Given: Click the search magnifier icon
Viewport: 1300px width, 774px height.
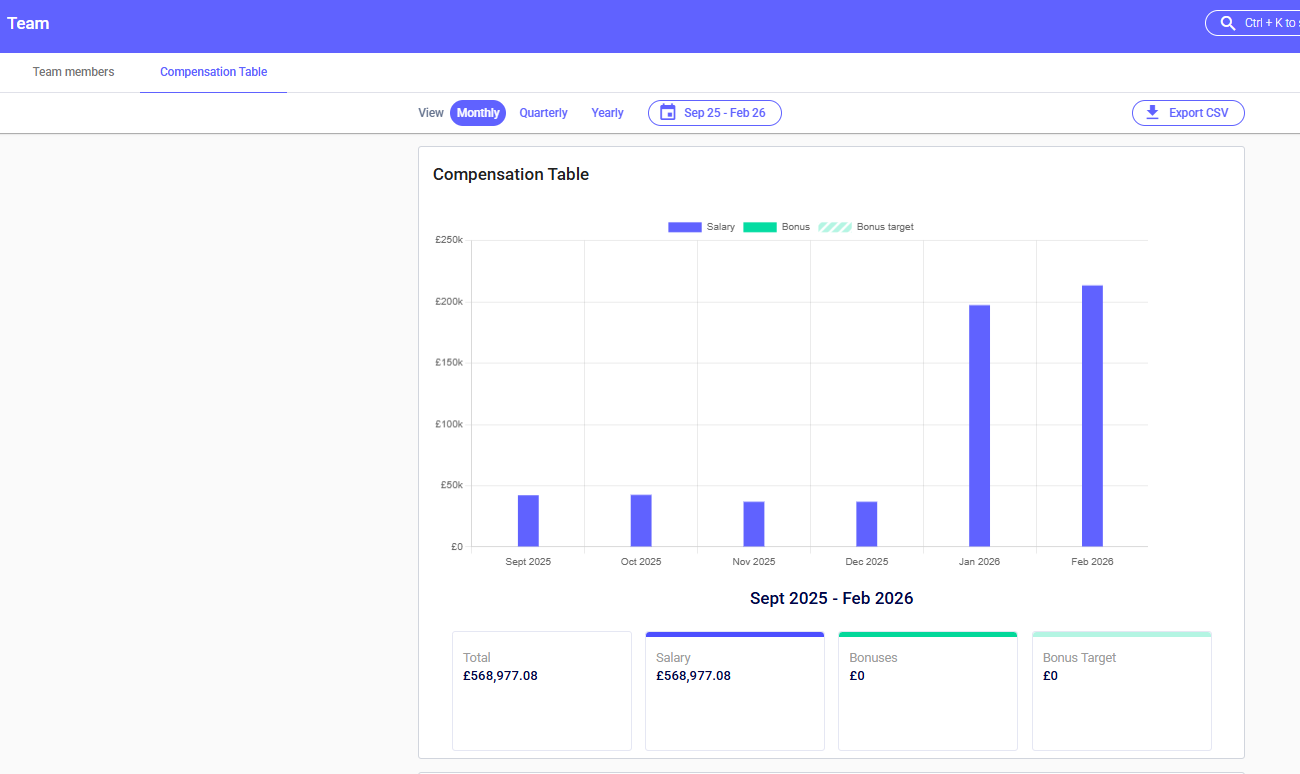Looking at the screenshot, I should tap(1228, 23).
